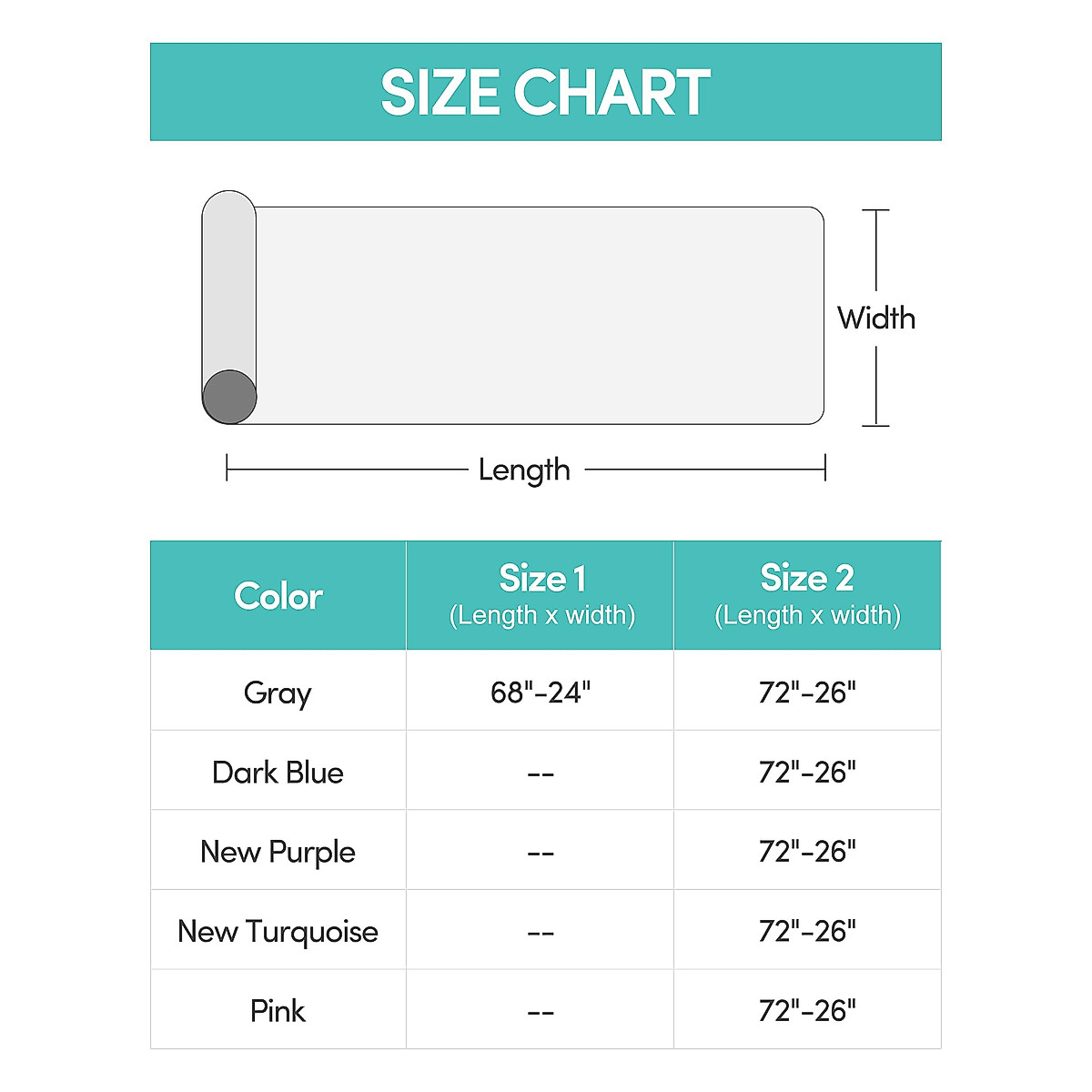1092x1092 pixels.
Task: Click the Length dimension label
Action: pyautogui.click(x=524, y=470)
